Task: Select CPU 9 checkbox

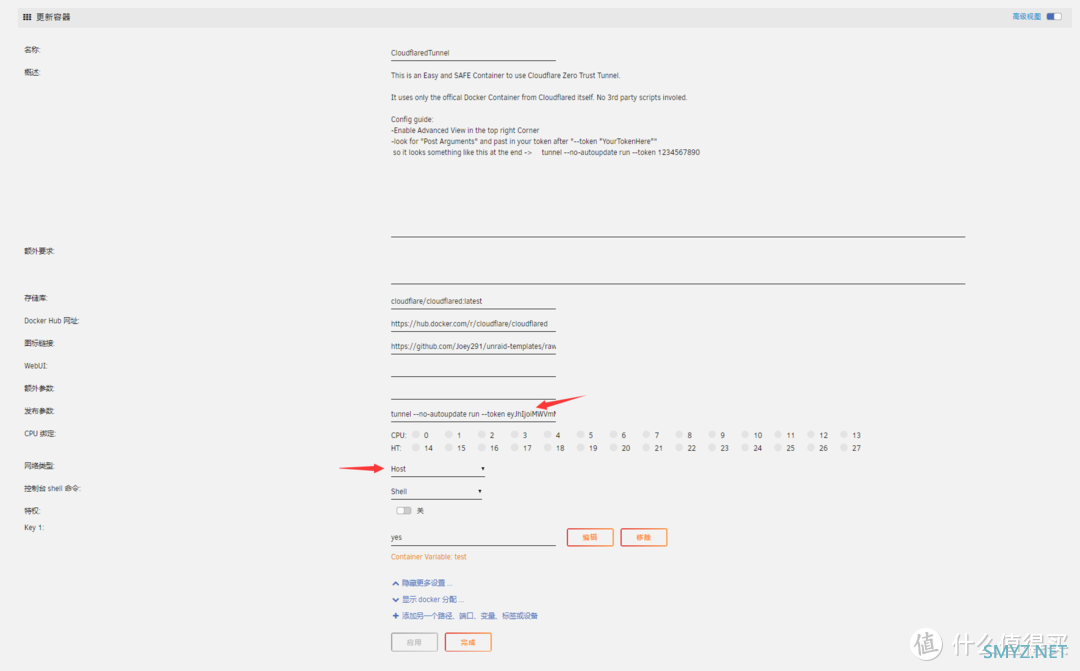Action: coord(712,435)
